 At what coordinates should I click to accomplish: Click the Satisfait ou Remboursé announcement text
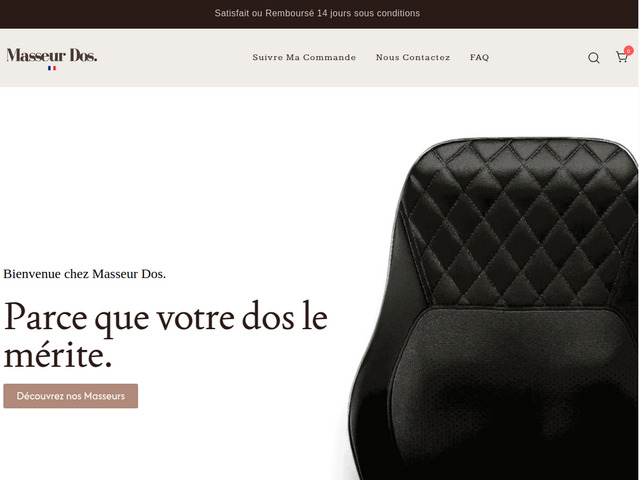tap(317, 13)
